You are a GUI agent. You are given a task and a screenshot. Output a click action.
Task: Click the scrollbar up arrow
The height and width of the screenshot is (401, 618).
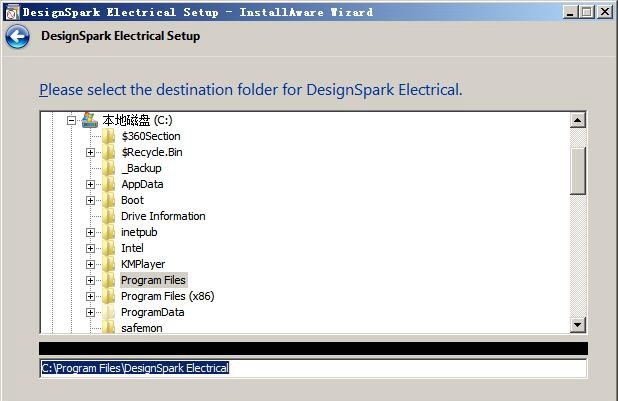(x=577, y=120)
